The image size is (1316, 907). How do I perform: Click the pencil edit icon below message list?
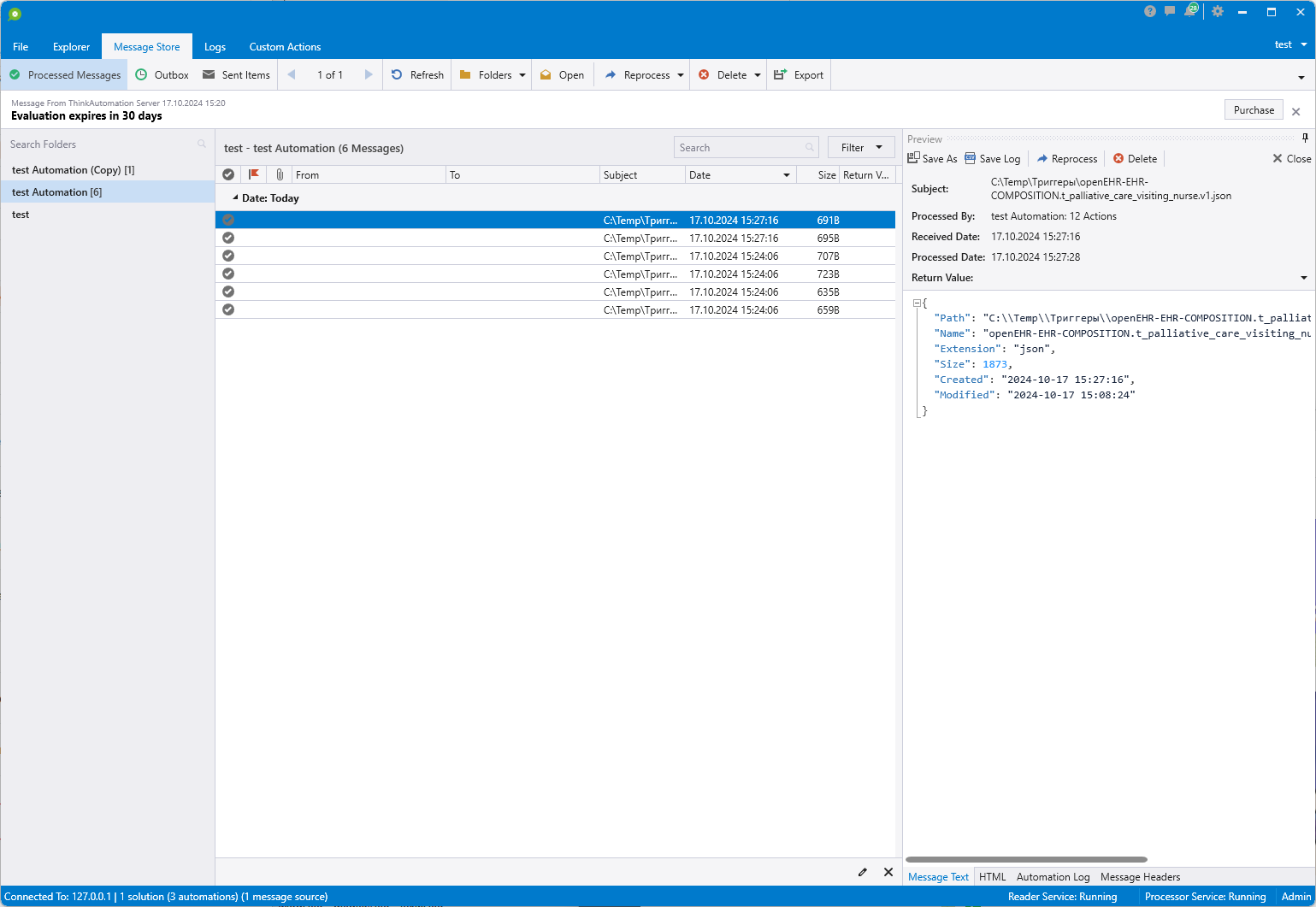point(863,872)
